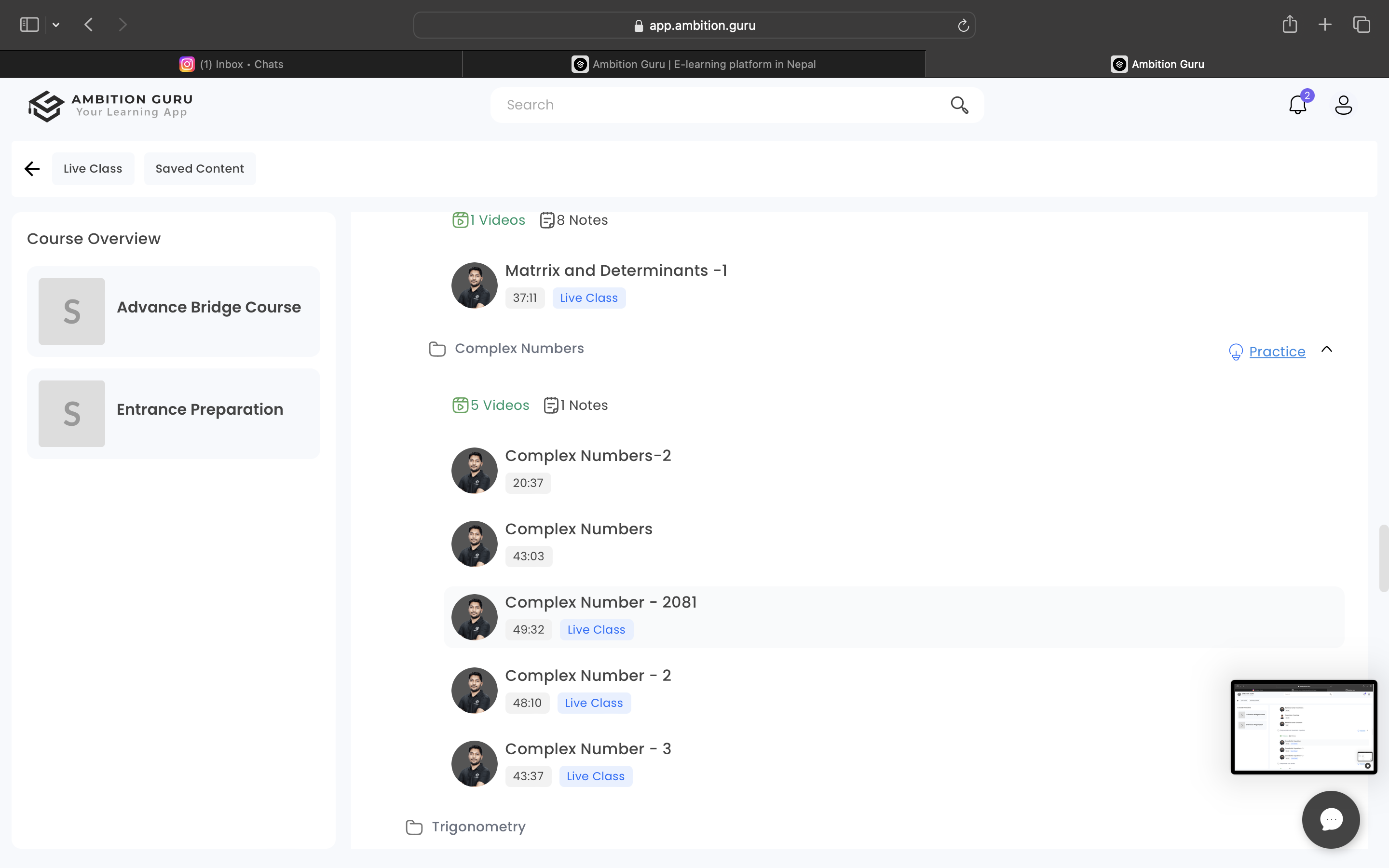The width and height of the screenshot is (1389, 868).
Task: Click the Practice link
Action: click(1277, 352)
